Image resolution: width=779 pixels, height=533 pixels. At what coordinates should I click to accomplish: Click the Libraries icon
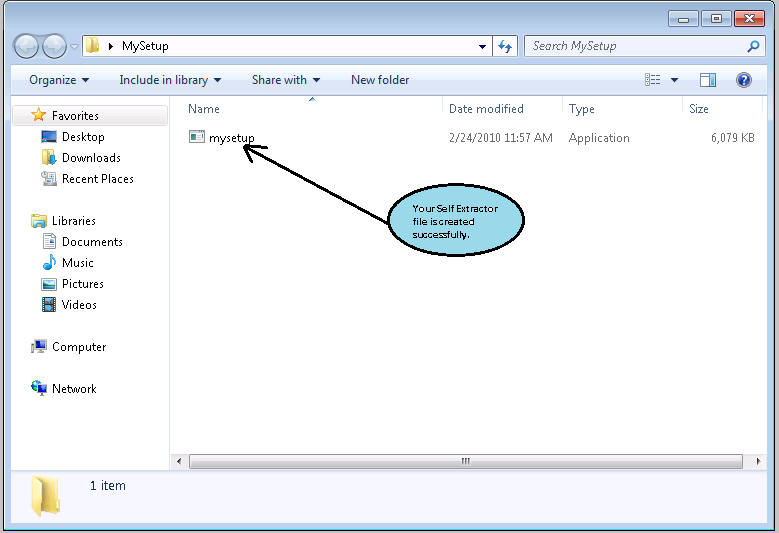pos(38,221)
